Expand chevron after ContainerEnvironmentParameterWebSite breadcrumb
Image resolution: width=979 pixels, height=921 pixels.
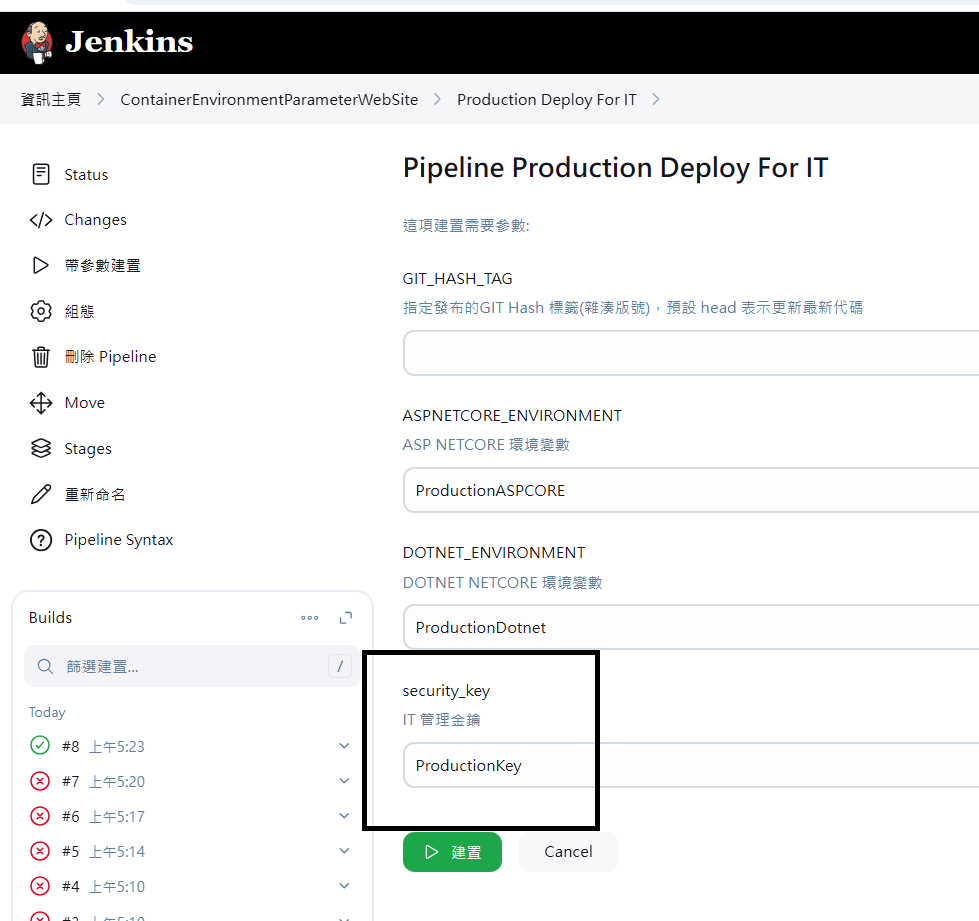[437, 100]
